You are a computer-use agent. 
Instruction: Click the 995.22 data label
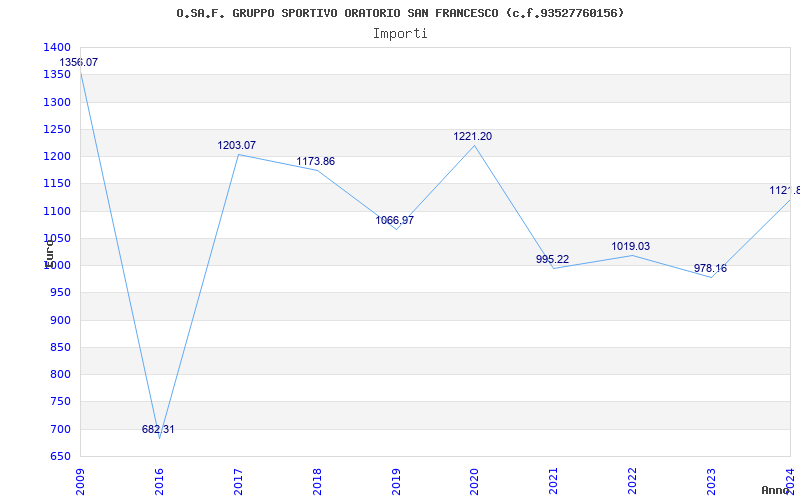pos(553,259)
